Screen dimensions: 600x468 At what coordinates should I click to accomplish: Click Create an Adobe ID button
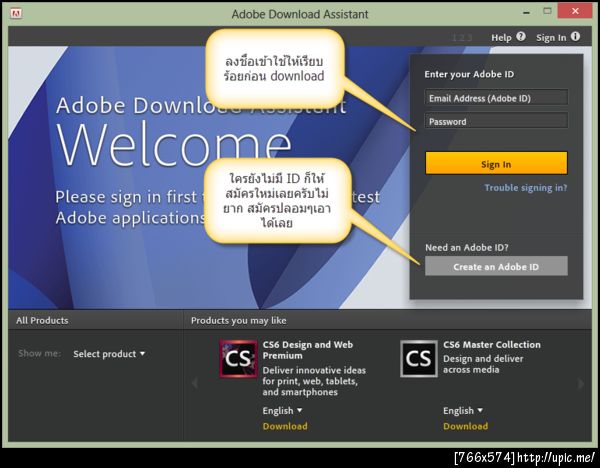[x=496, y=266]
